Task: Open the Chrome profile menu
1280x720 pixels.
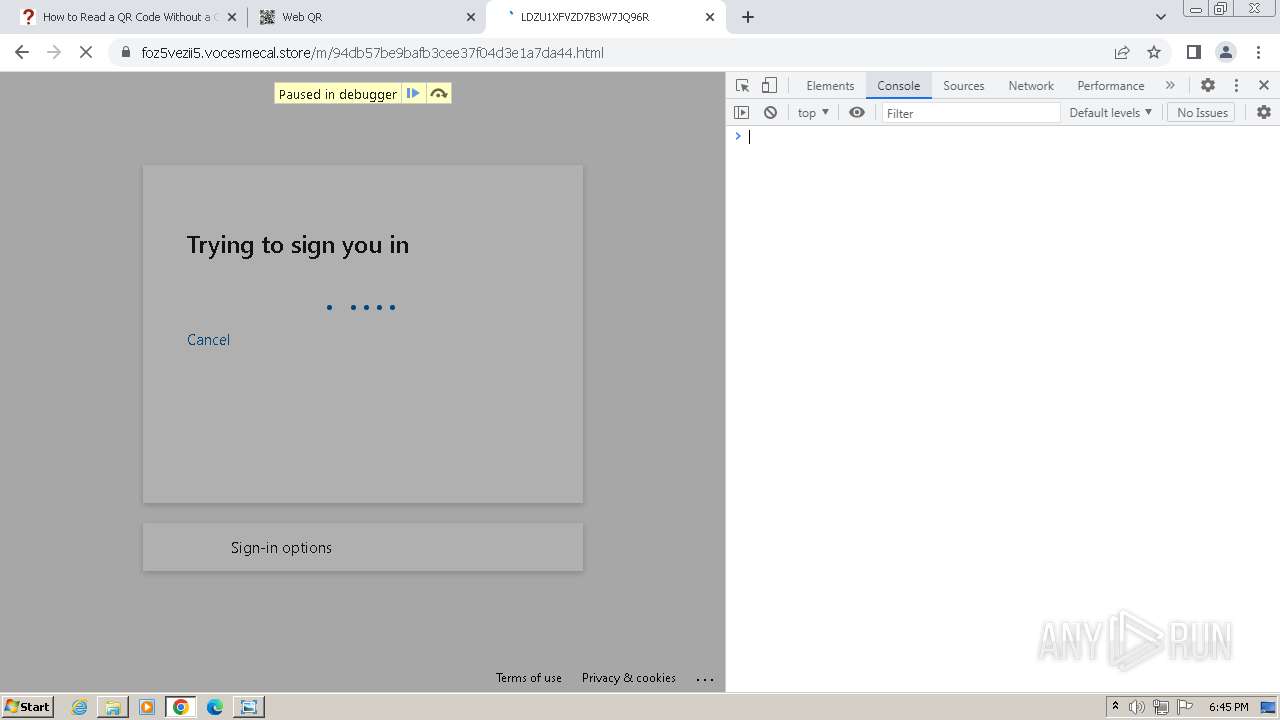Action: click(x=1226, y=52)
